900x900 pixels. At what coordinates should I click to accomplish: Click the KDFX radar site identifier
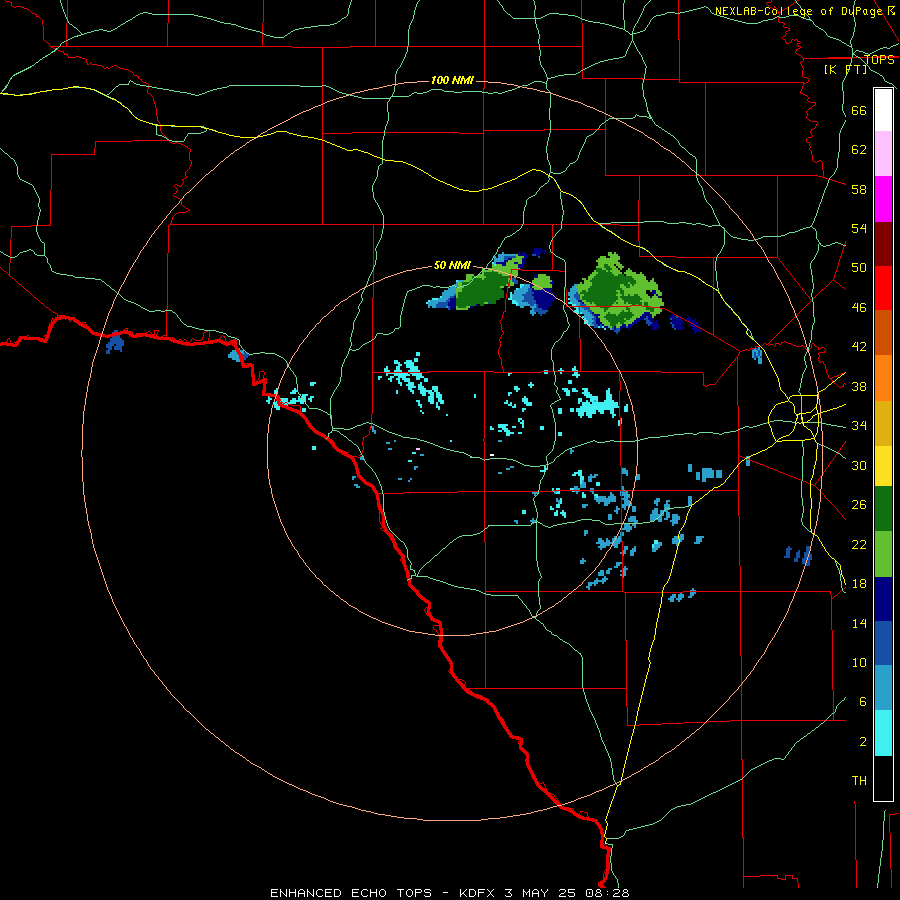479,893
